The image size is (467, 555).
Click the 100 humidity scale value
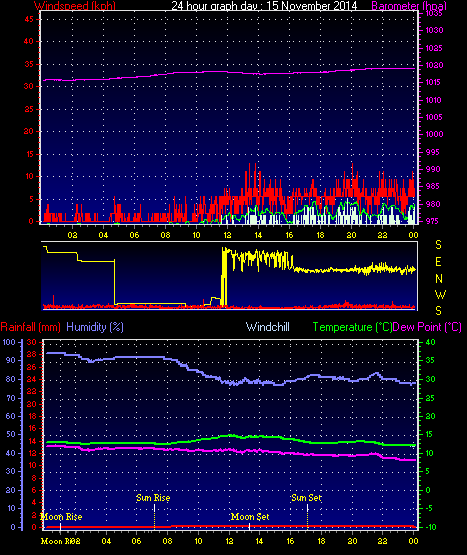tap(9, 342)
